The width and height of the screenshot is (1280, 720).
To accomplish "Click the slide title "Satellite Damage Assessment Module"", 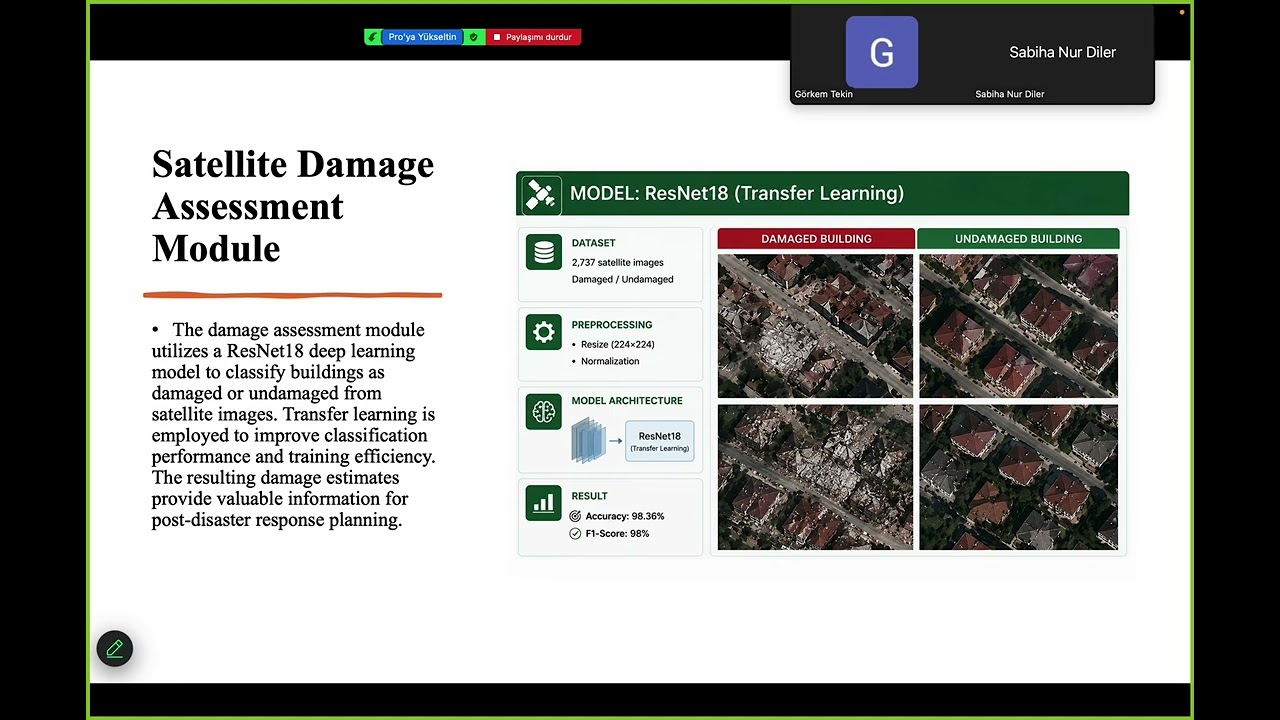I will tap(293, 206).
